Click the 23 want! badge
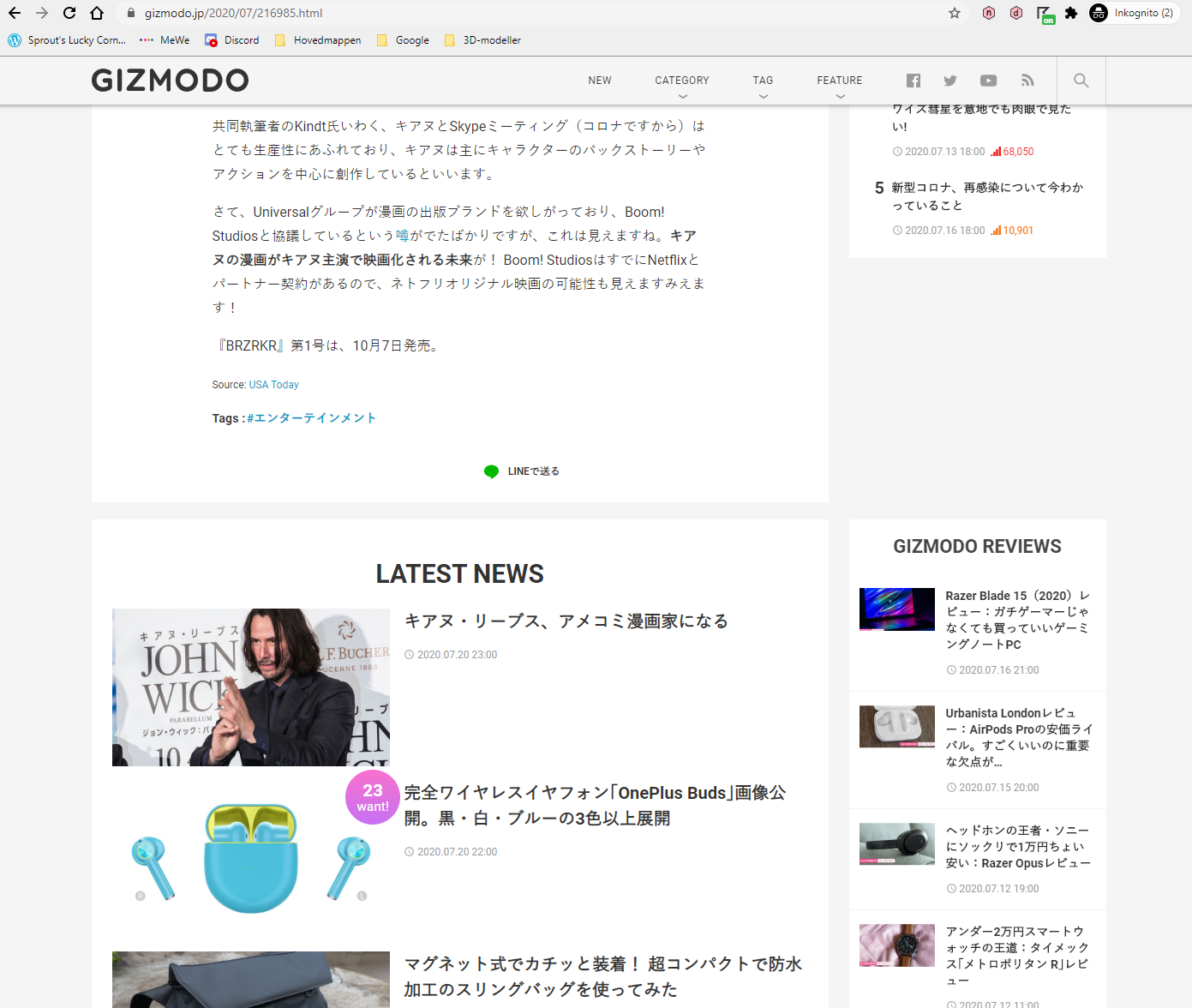 click(372, 796)
